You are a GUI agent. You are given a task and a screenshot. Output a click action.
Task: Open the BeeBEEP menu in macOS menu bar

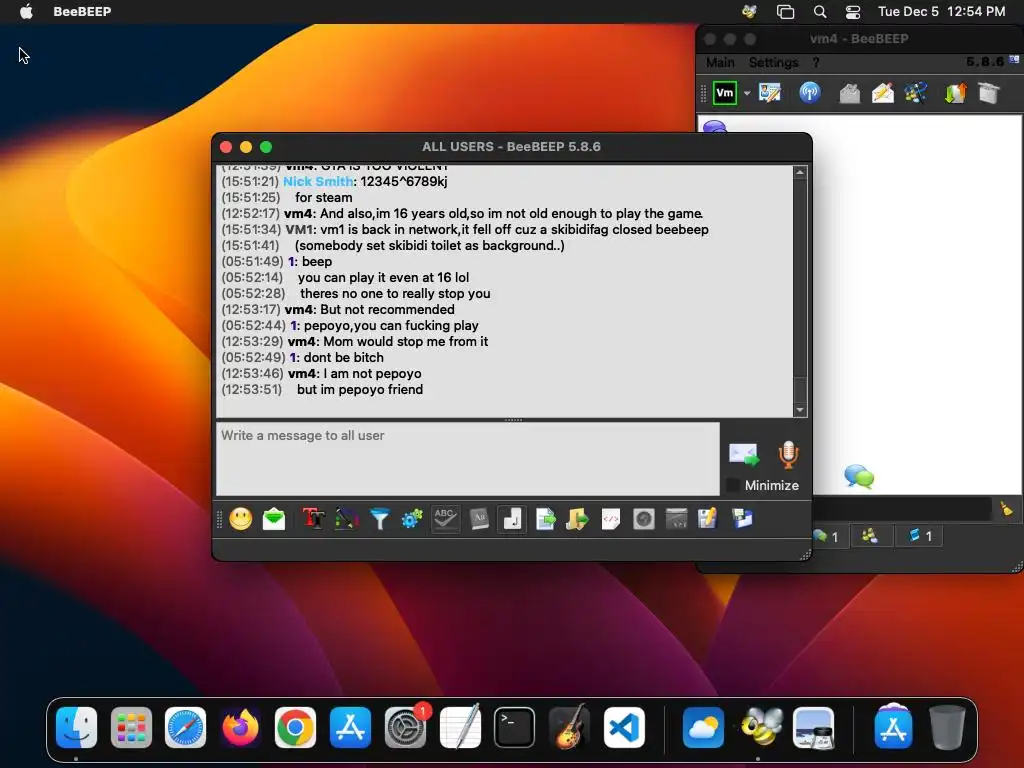coord(82,11)
